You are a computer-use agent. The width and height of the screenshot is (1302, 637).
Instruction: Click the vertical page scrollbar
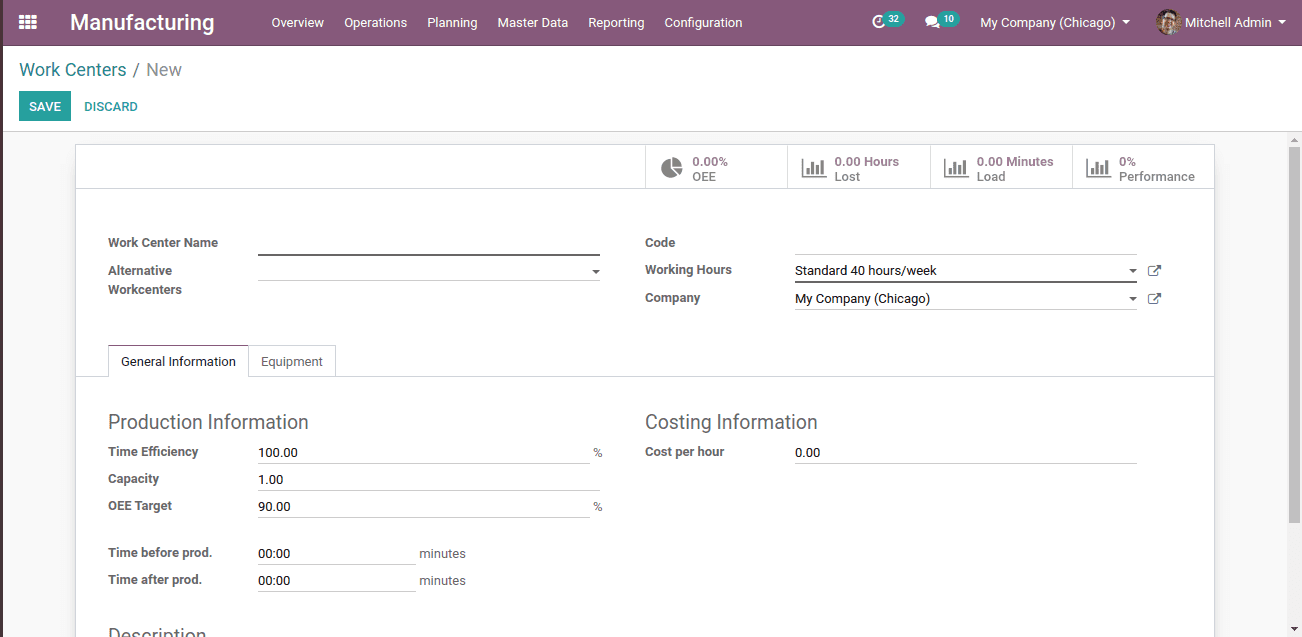[x=1294, y=334]
